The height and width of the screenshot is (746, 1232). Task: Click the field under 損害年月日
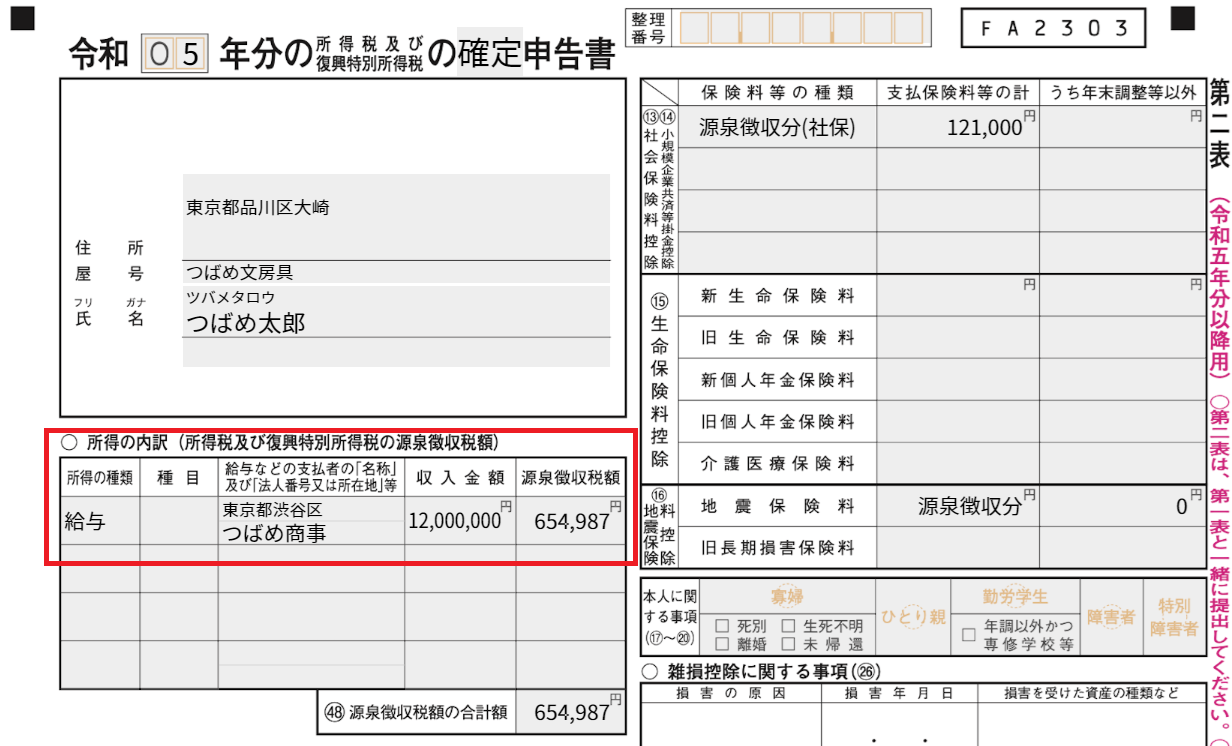[x=899, y=725]
